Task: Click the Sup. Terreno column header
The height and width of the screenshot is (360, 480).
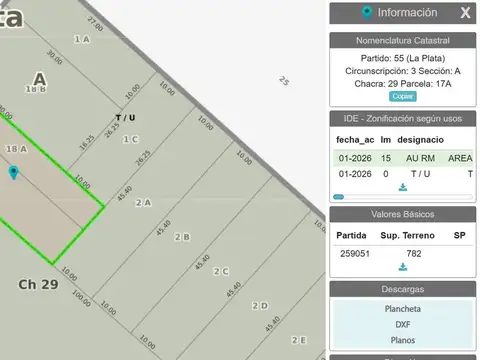Action: [407, 235]
